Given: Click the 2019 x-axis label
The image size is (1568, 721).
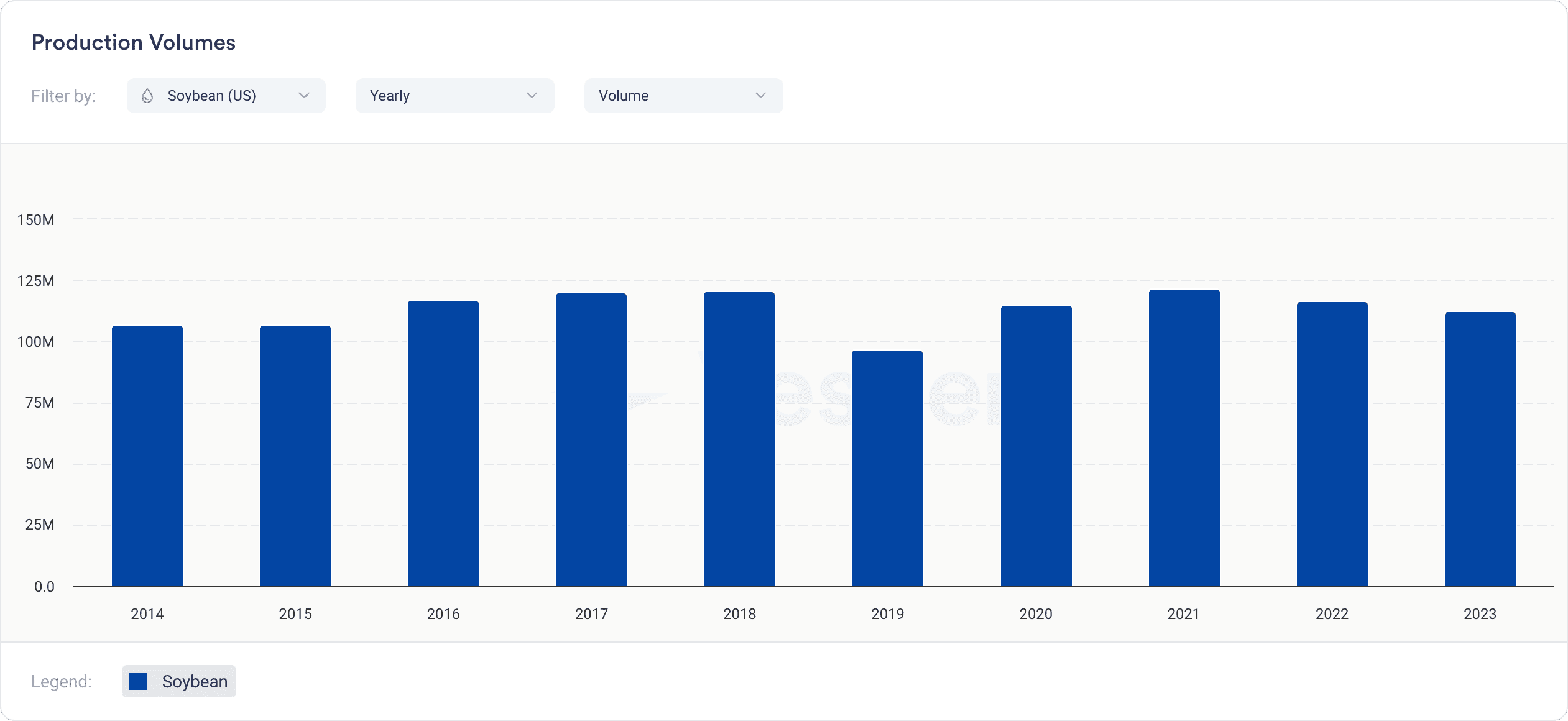Looking at the screenshot, I should coord(887,614).
